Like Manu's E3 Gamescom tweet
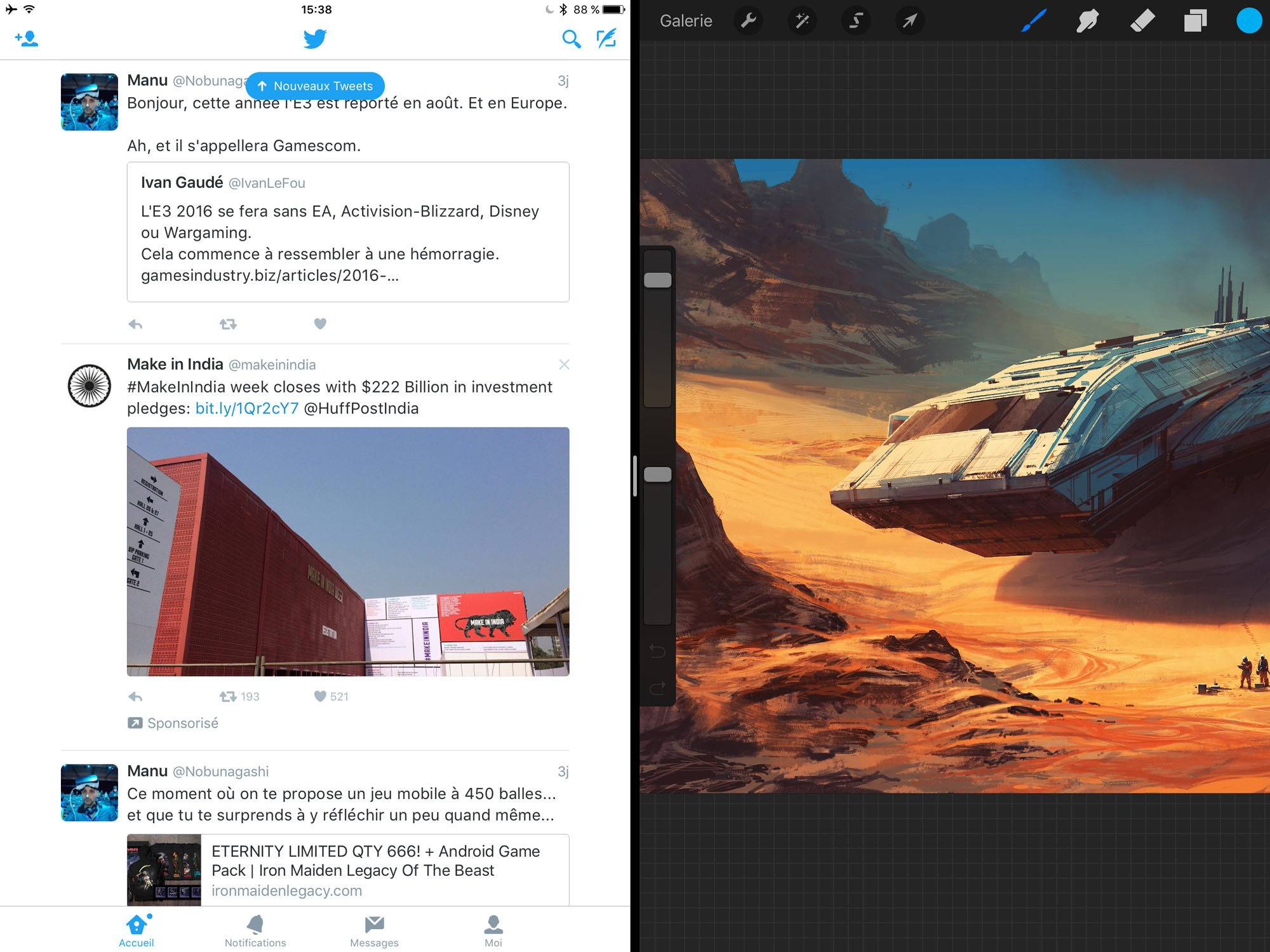 coord(320,324)
